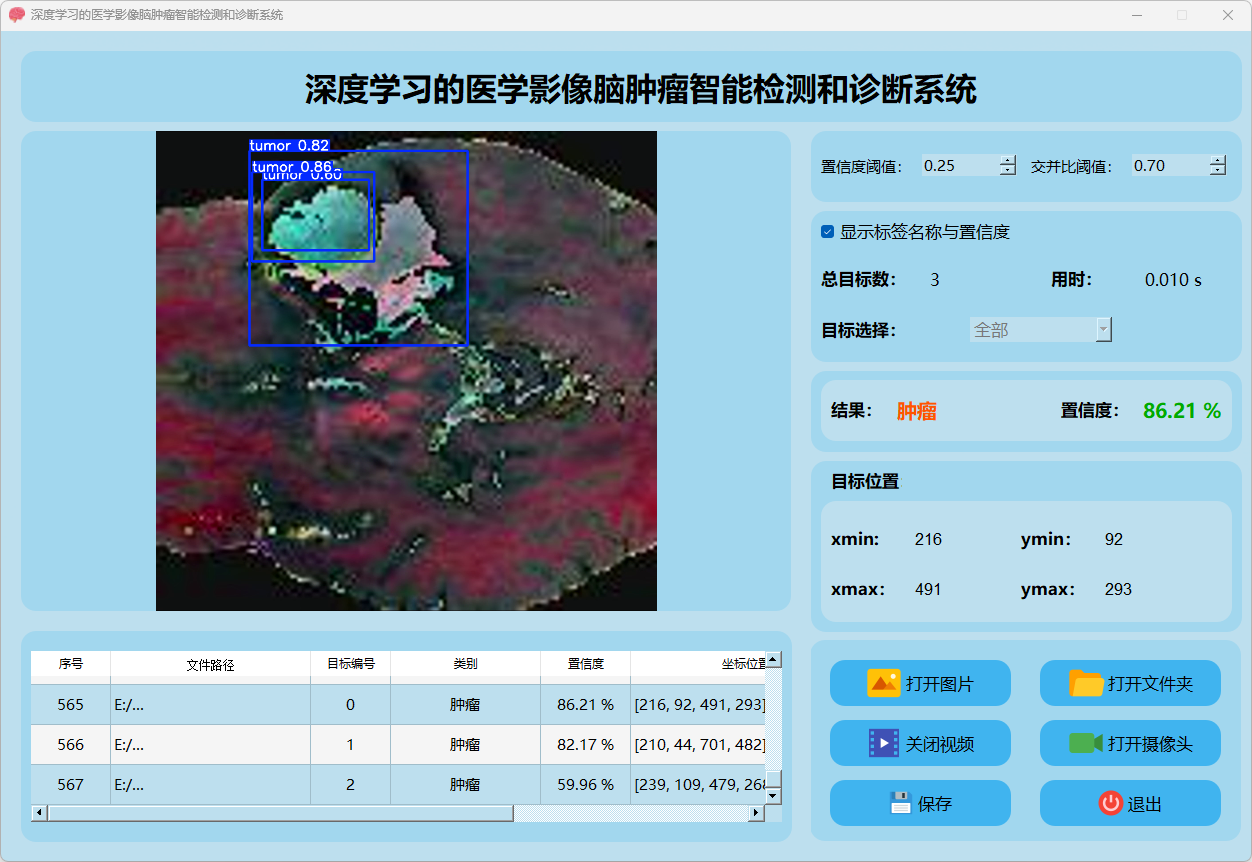
Task: Click the 置信度阈值 input field showing 0.25
Action: pyautogui.click(x=958, y=166)
